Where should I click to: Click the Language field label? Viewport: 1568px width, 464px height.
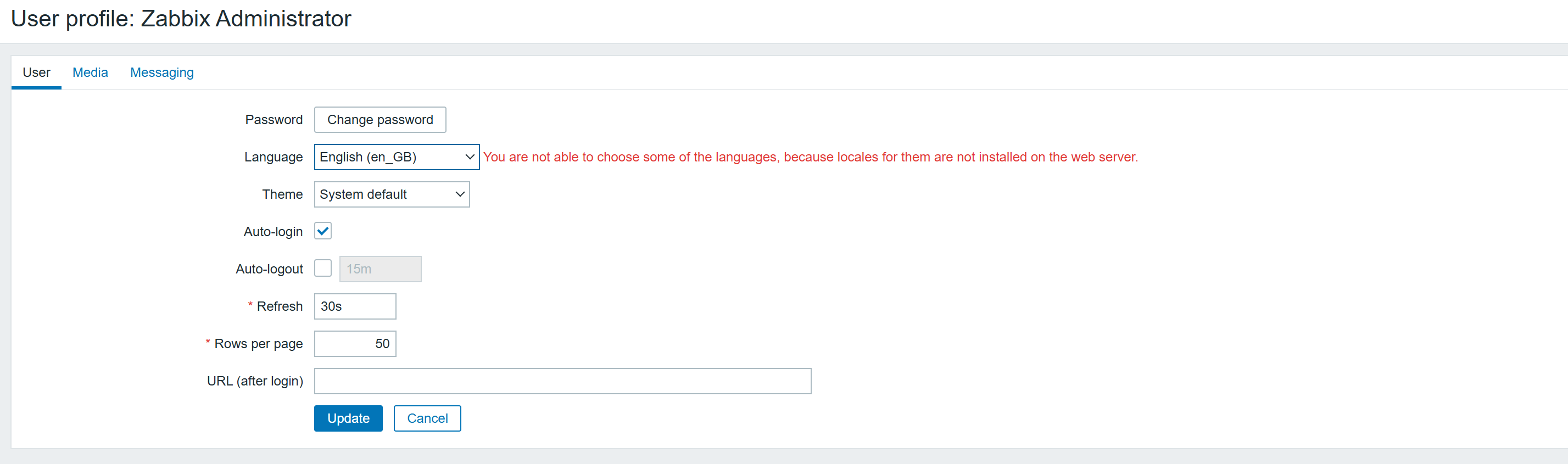274,157
